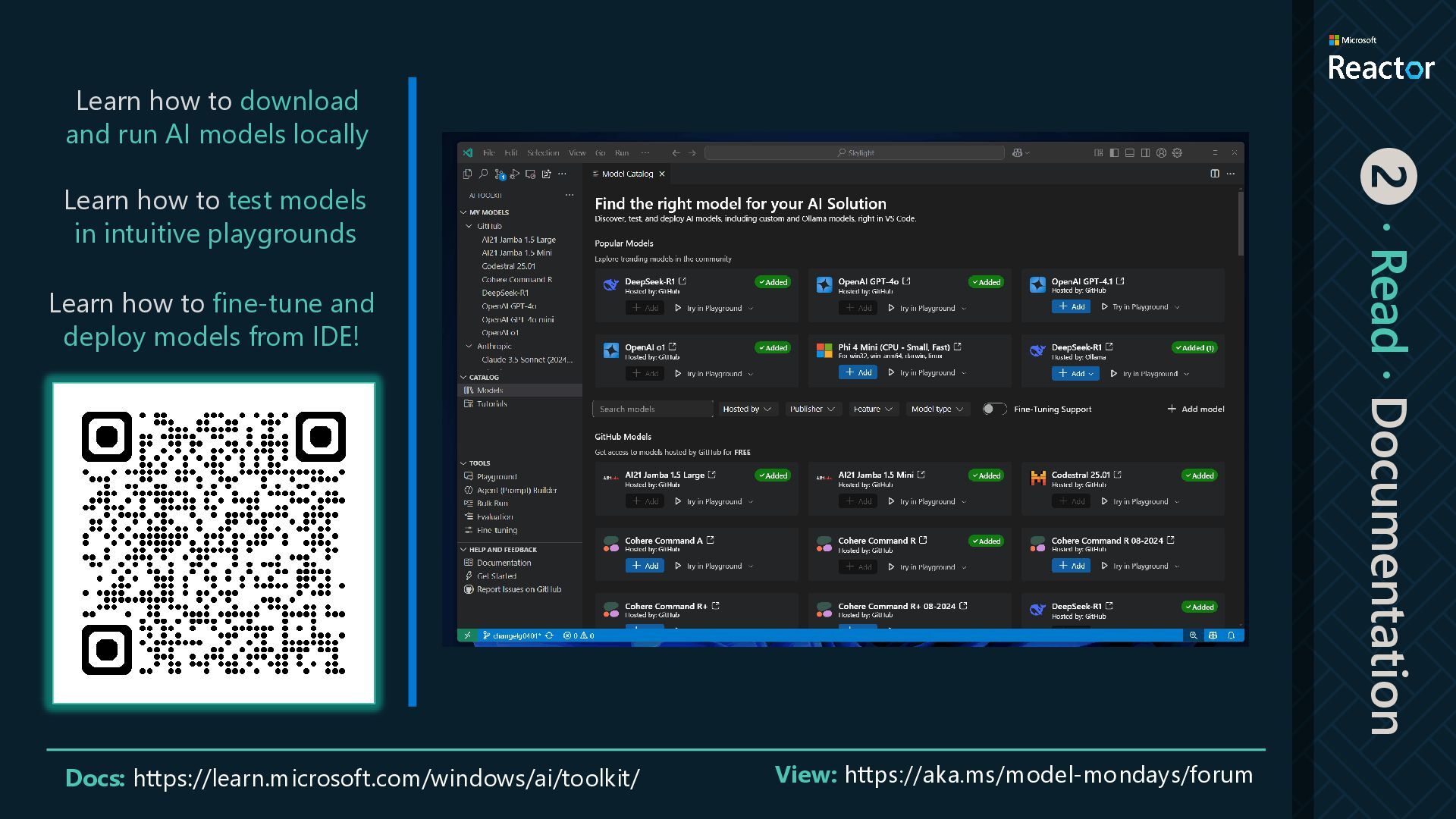Click the VS Code logo in title bar

[x=468, y=152]
